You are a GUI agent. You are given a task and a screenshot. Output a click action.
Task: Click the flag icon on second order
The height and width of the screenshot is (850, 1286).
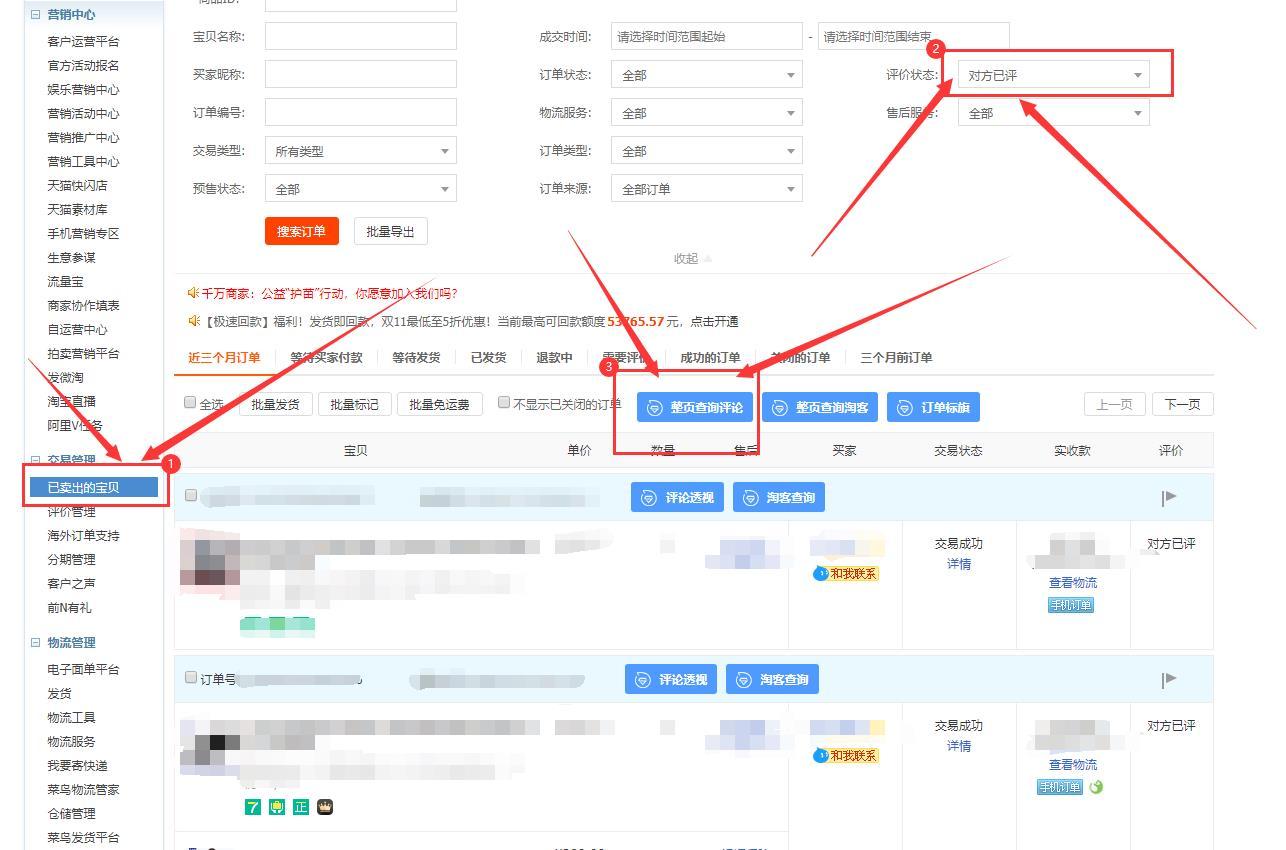(1169, 679)
